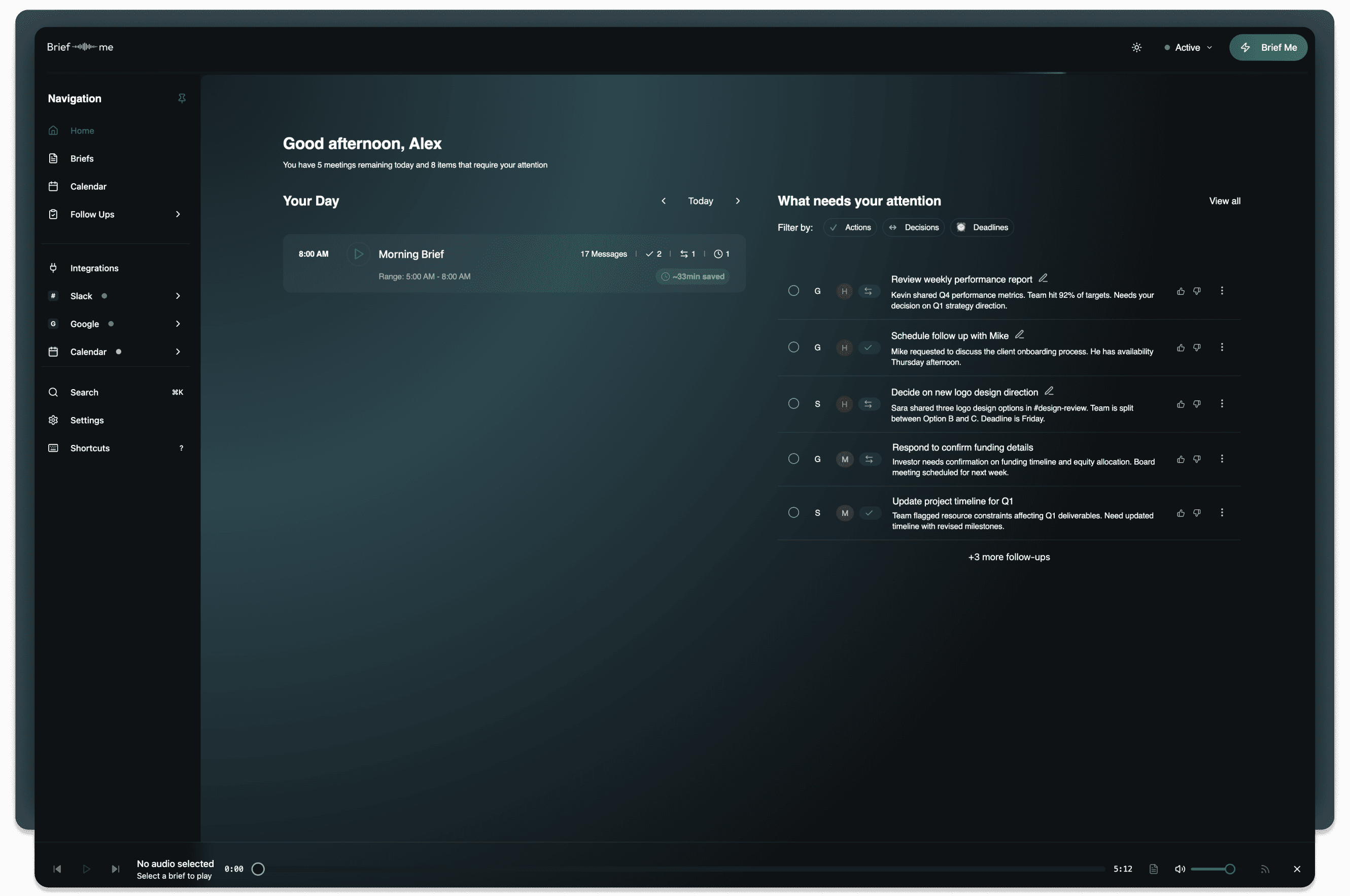The image size is (1350, 896).
Task: Open more options for 'Respond to confirm funding details'
Action: [x=1222, y=459]
